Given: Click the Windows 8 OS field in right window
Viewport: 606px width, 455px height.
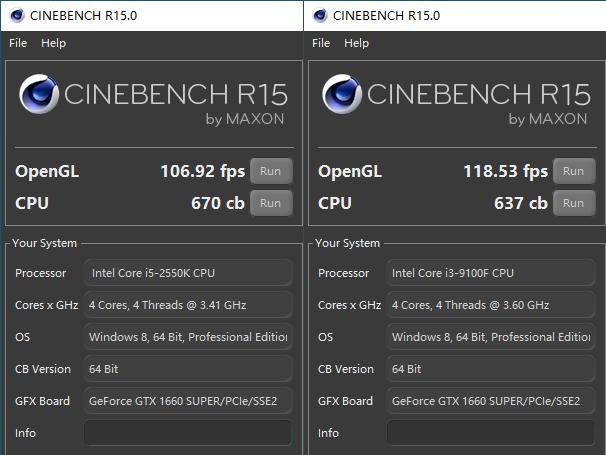Looking at the screenshot, I should (x=491, y=337).
